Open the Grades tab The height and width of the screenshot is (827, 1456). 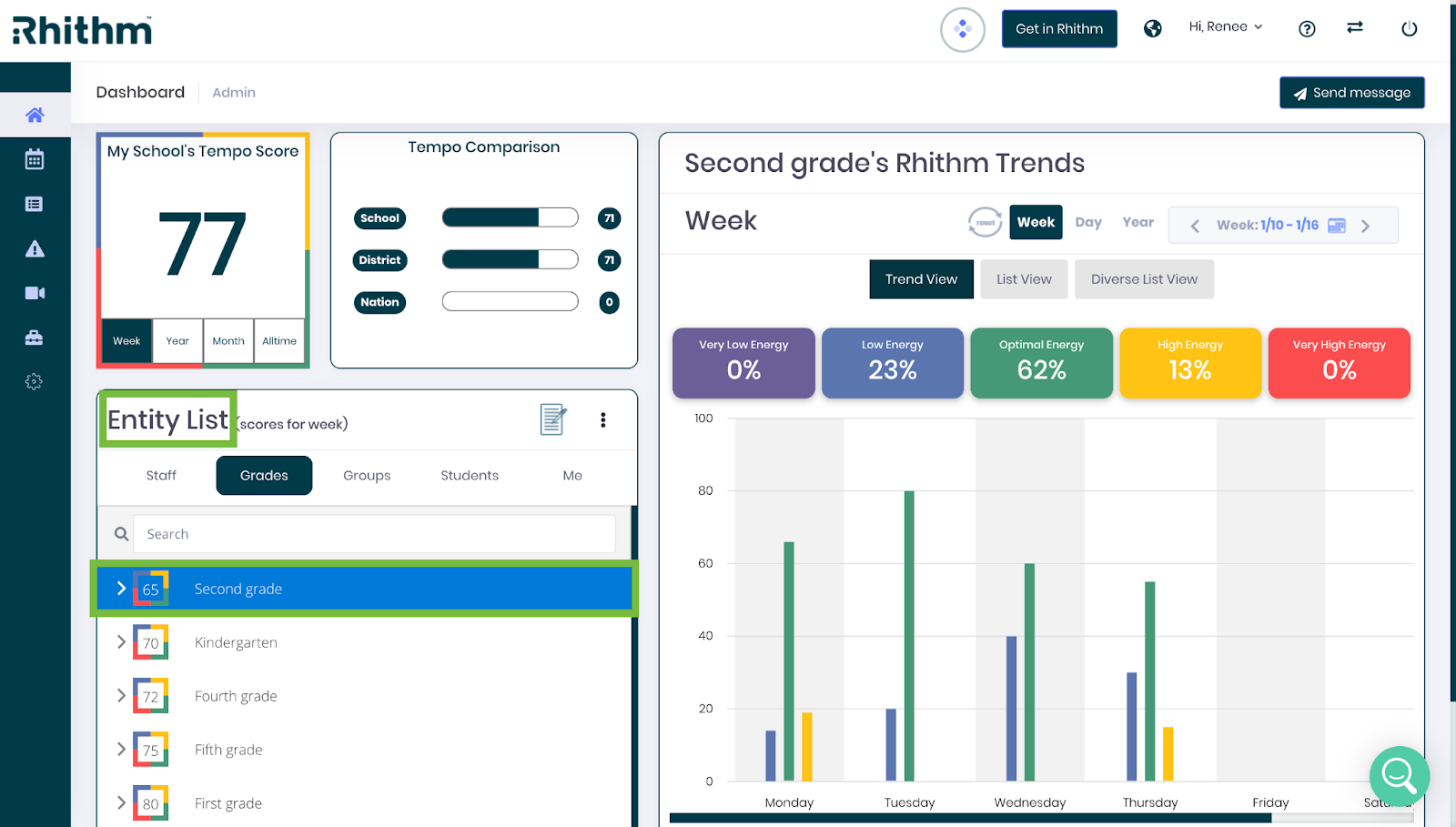tap(264, 476)
